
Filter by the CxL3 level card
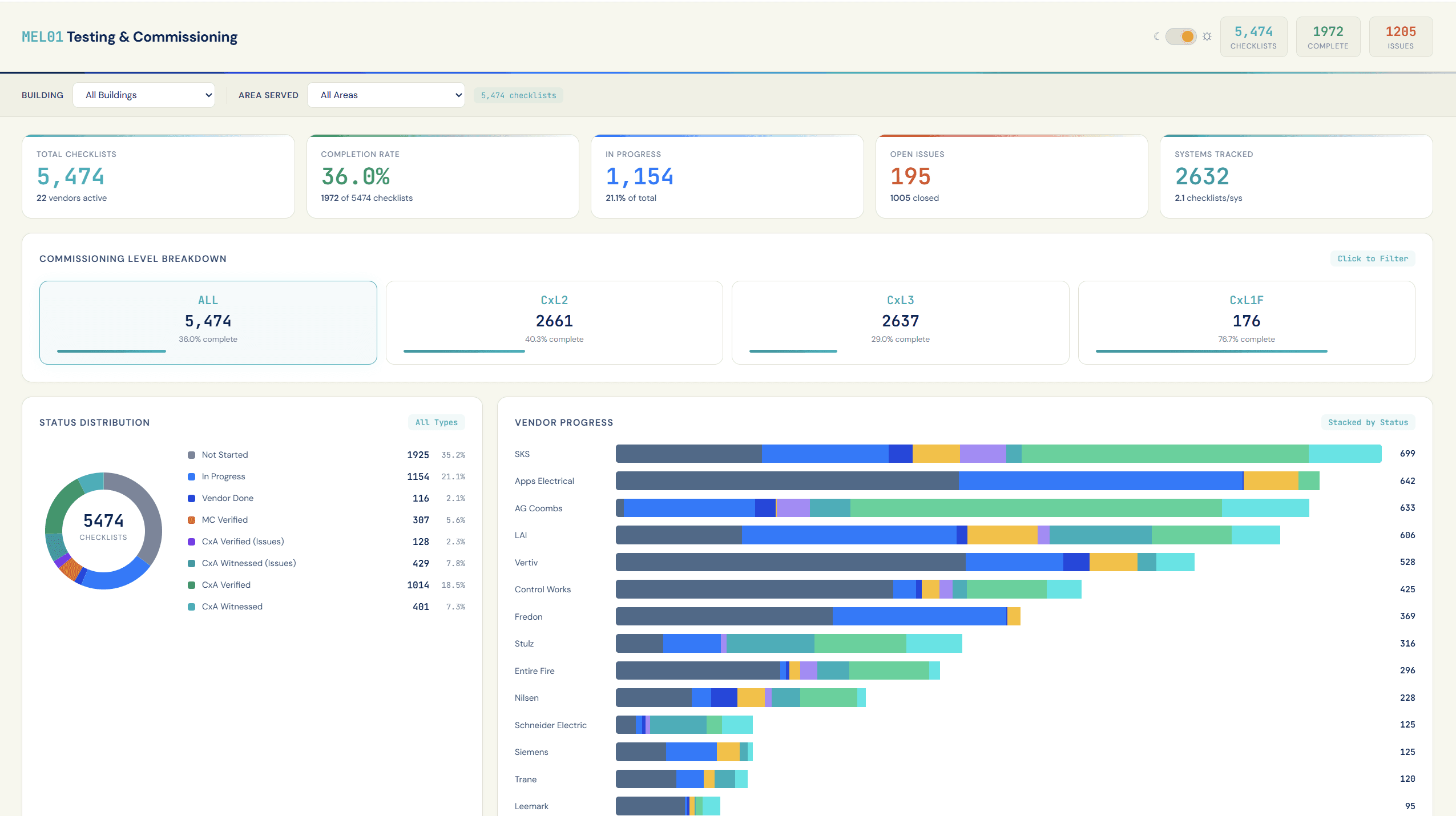901,322
